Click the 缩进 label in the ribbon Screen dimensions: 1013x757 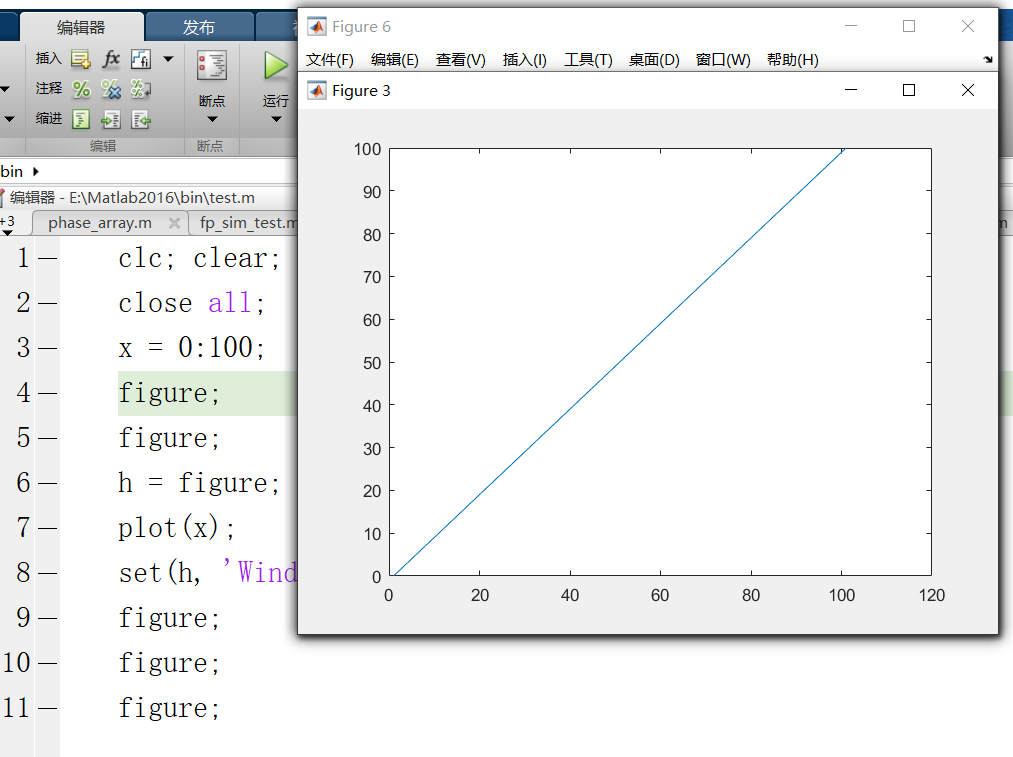tap(48, 118)
